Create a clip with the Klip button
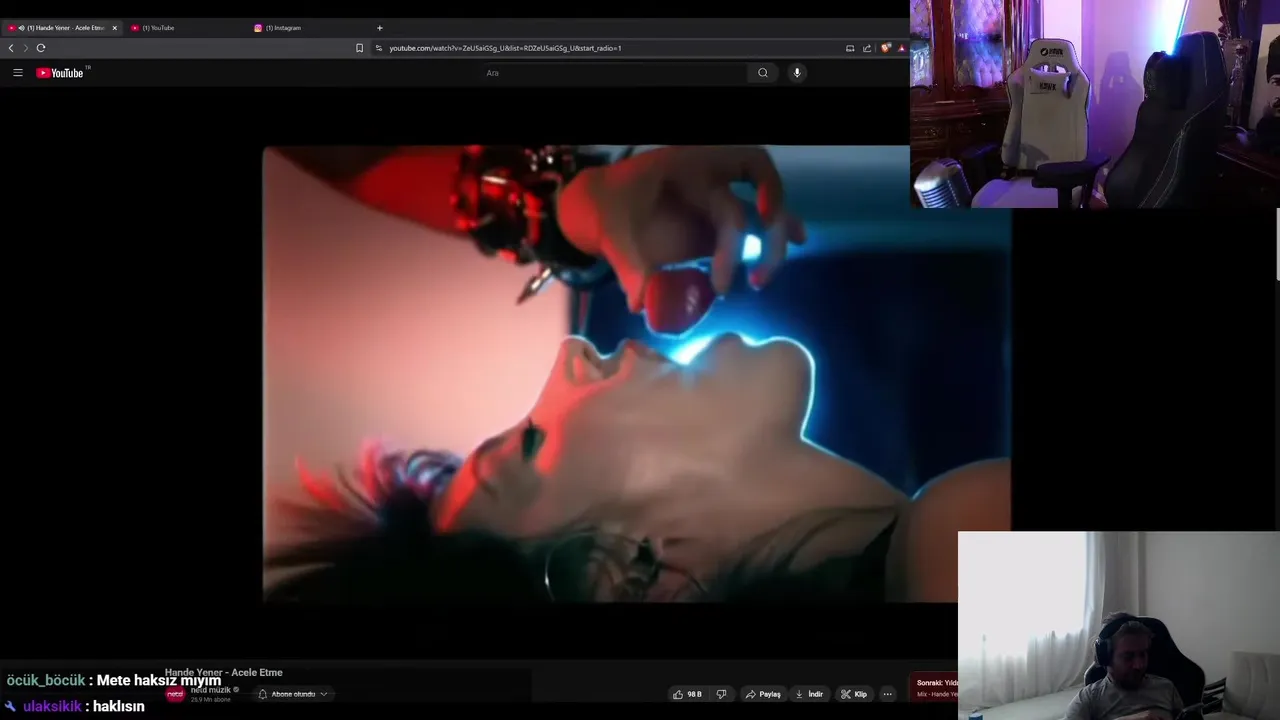Viewport: 1280px width, 720px height. pyautogui.click(x=854, y=694)
